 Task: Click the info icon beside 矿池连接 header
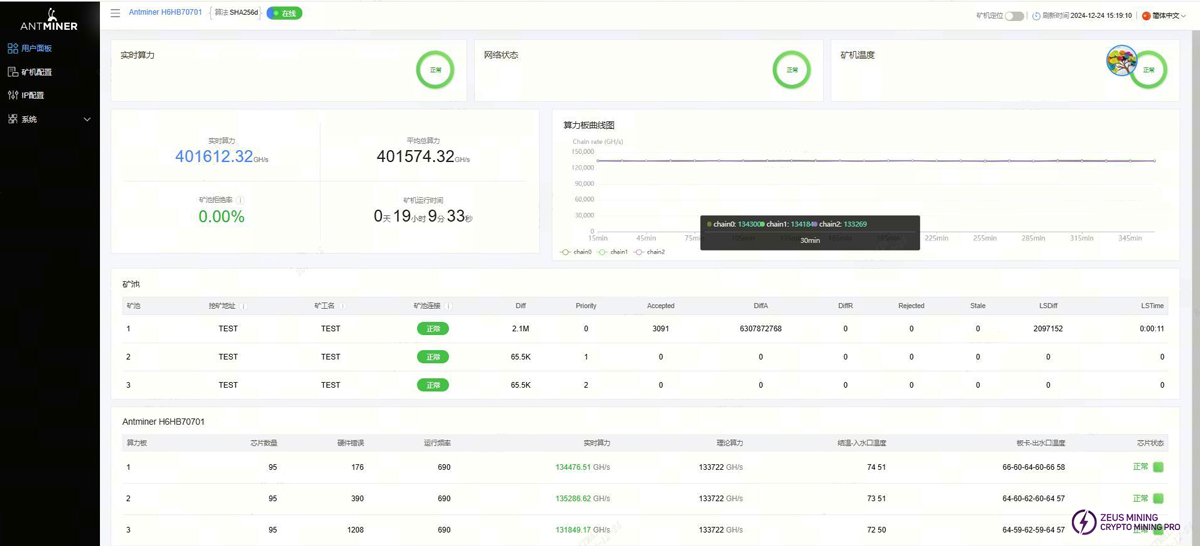pos(448,306)
